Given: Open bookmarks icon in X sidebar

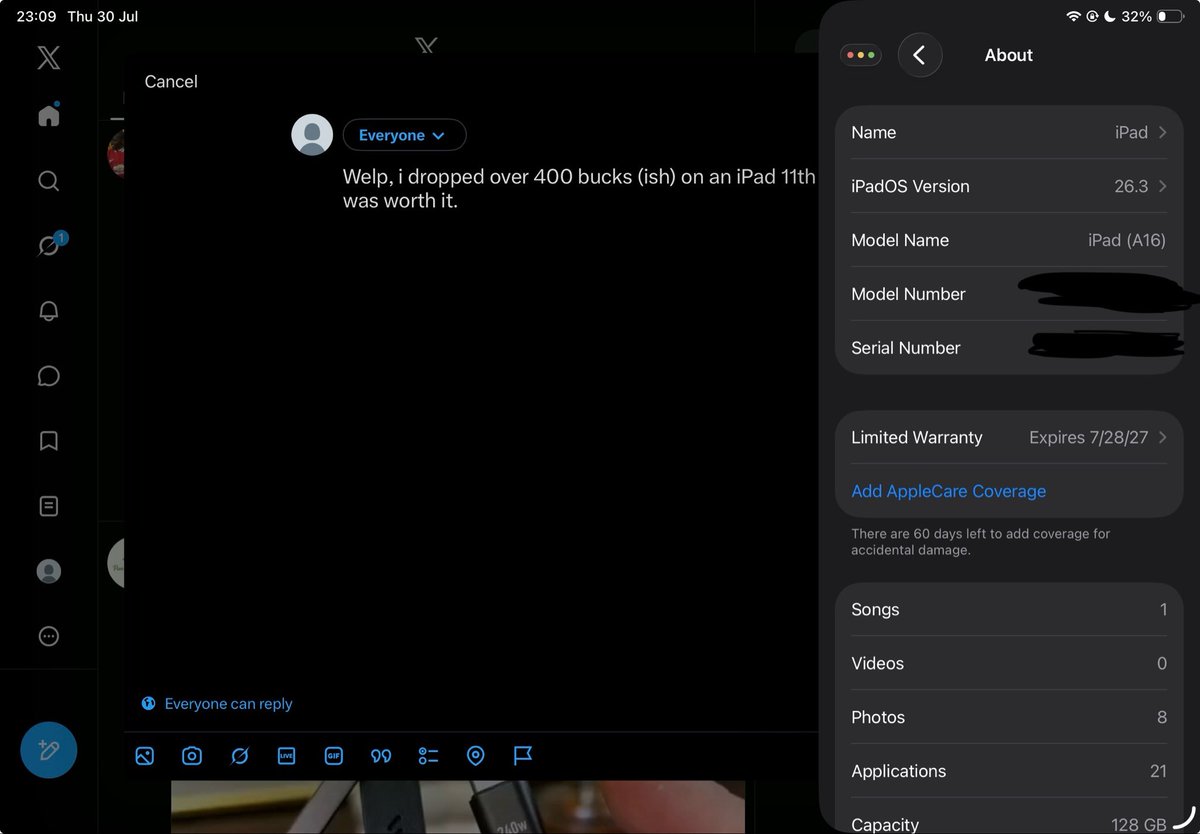Looking at the screenshot, I should point(48,441).
